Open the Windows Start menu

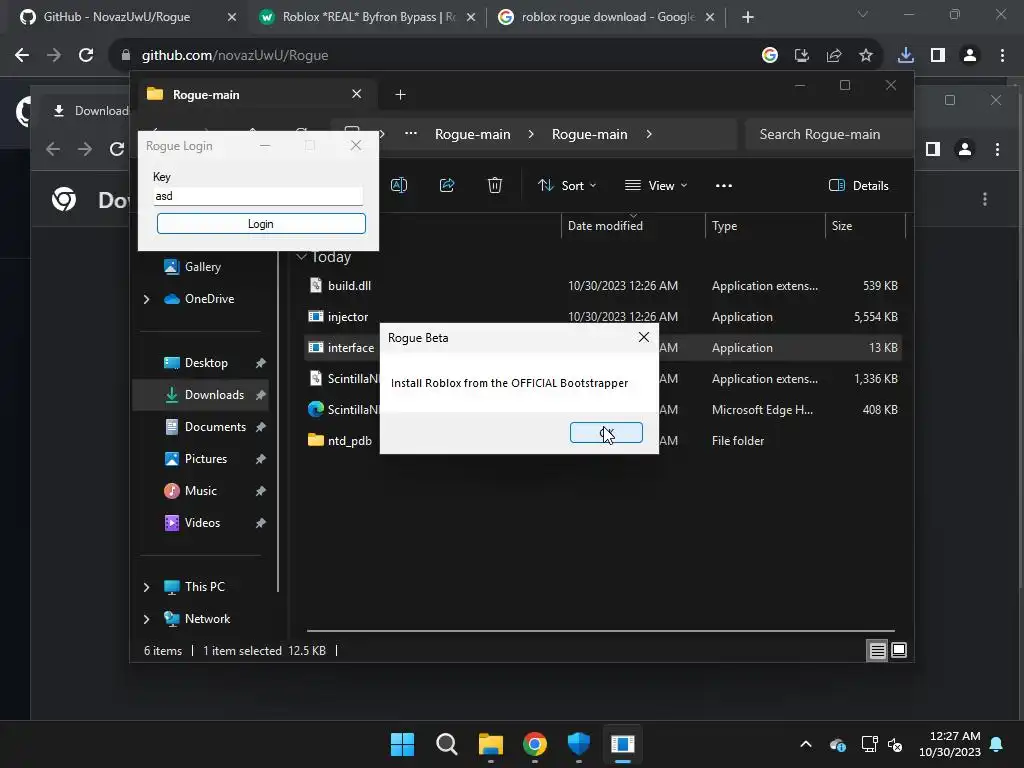(x=402, y=744)
